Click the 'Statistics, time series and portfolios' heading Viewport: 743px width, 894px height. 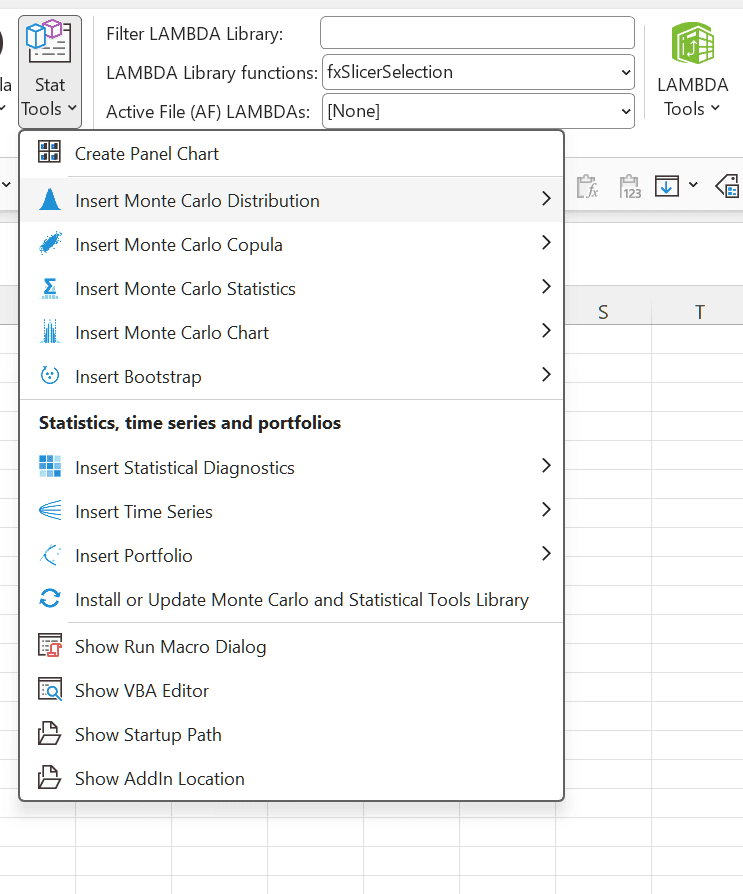click(x=190, y=422)
